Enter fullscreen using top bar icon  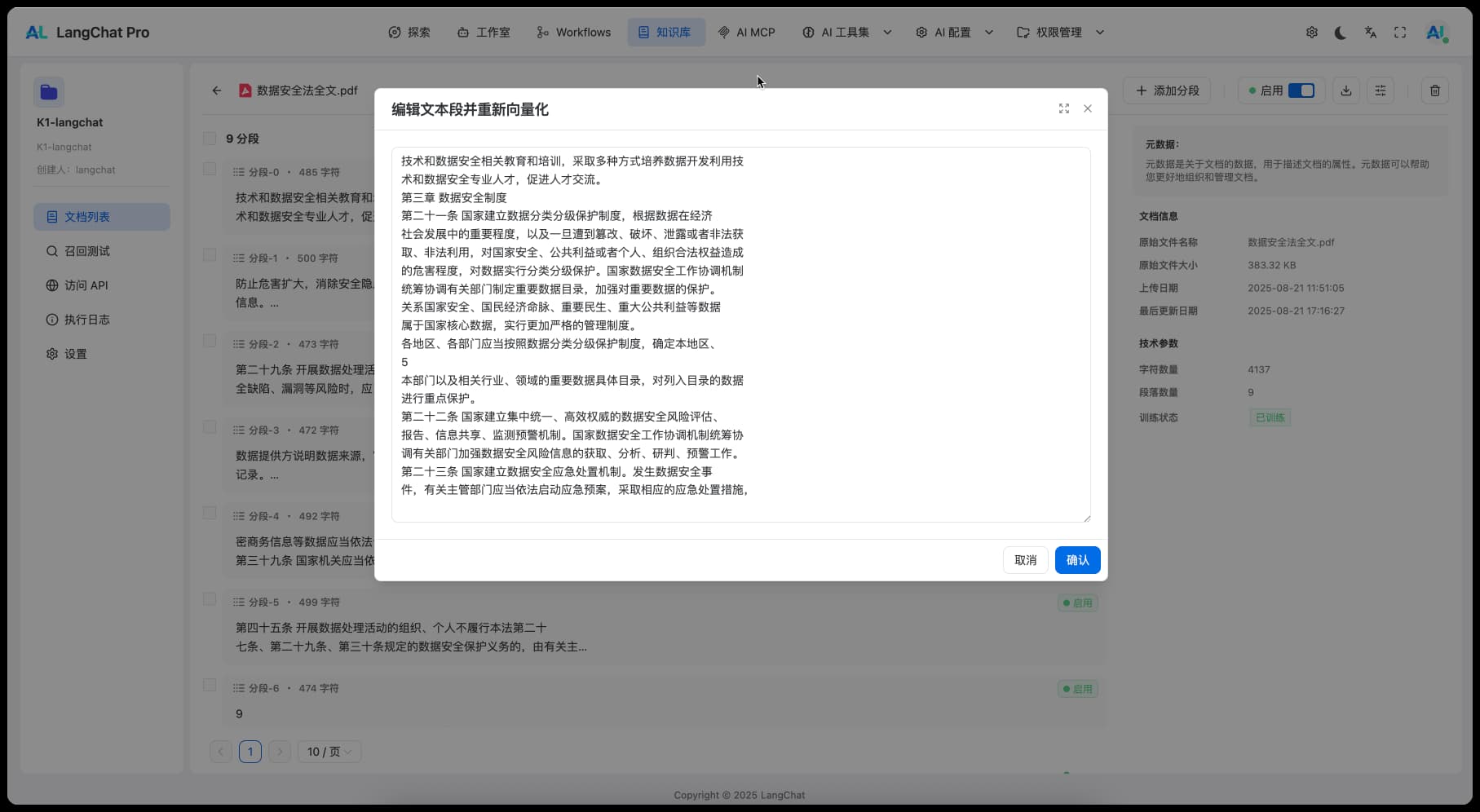point(1400,33)
